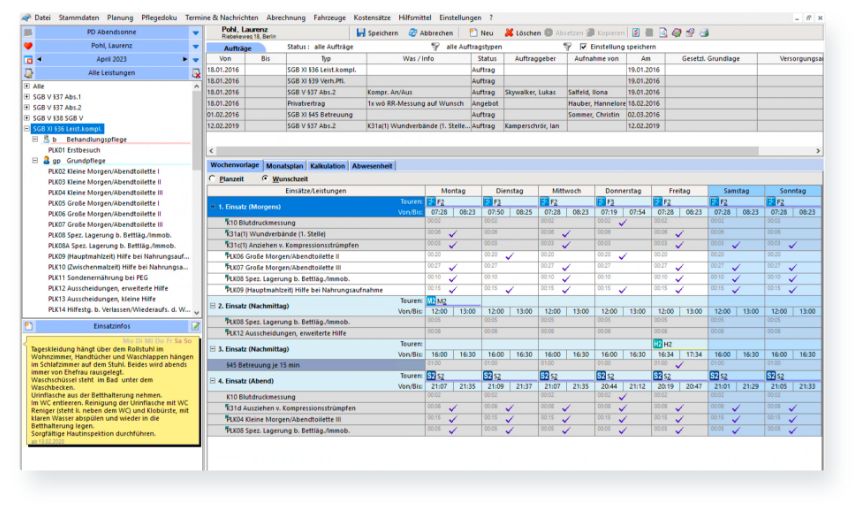Click the Abbrechen cancel icon
The image size is (863, 515).
pos(413,33)
